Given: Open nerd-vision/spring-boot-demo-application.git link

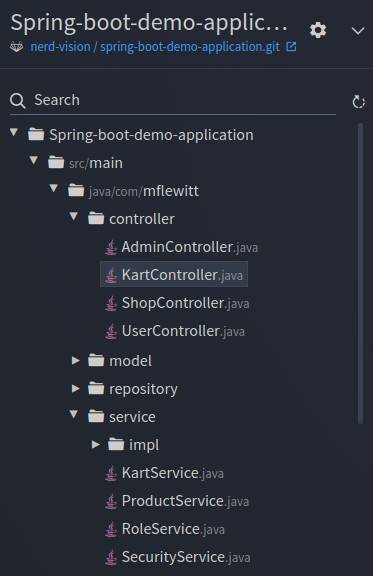Looking at the screenshot, I should click(x=155, y=47).
